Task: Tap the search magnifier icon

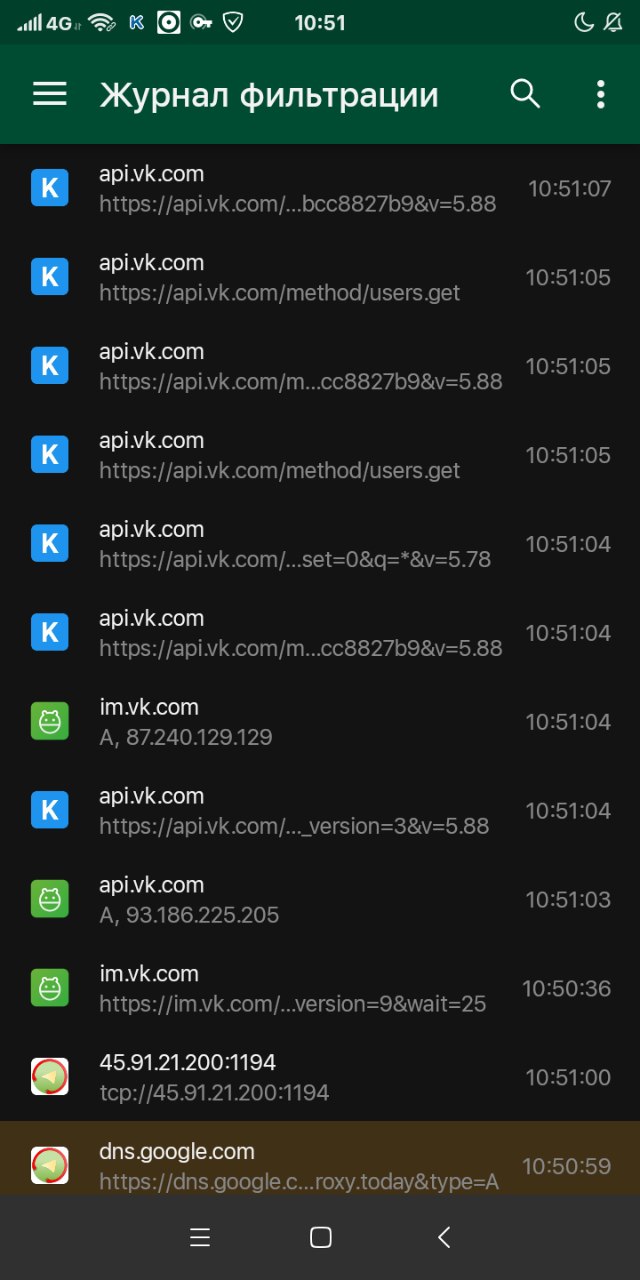Action: (x=525, y=94)
